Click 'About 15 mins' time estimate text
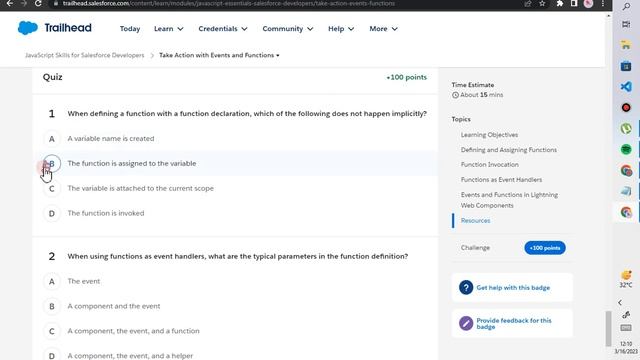 click(x=482, y=95)
